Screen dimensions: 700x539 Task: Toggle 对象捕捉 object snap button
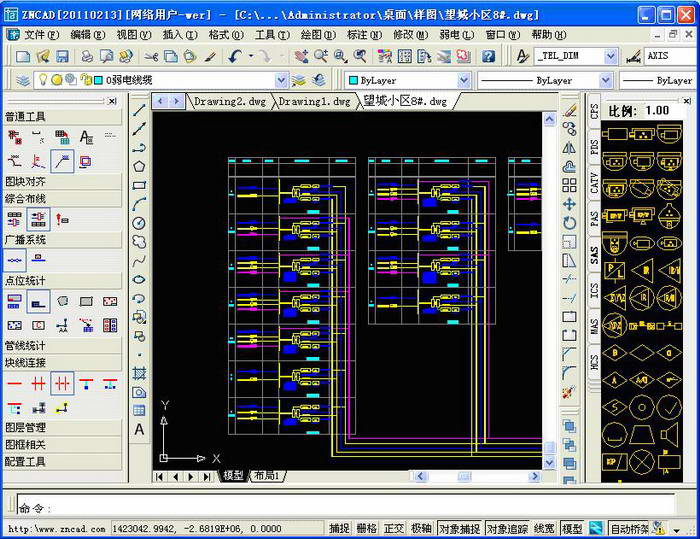tap(459, 528)
